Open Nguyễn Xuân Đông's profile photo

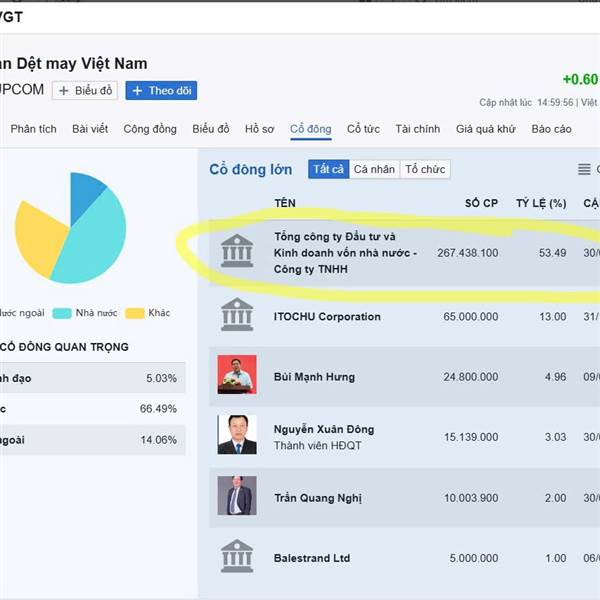pyautogui.click(x=237, y=435)
